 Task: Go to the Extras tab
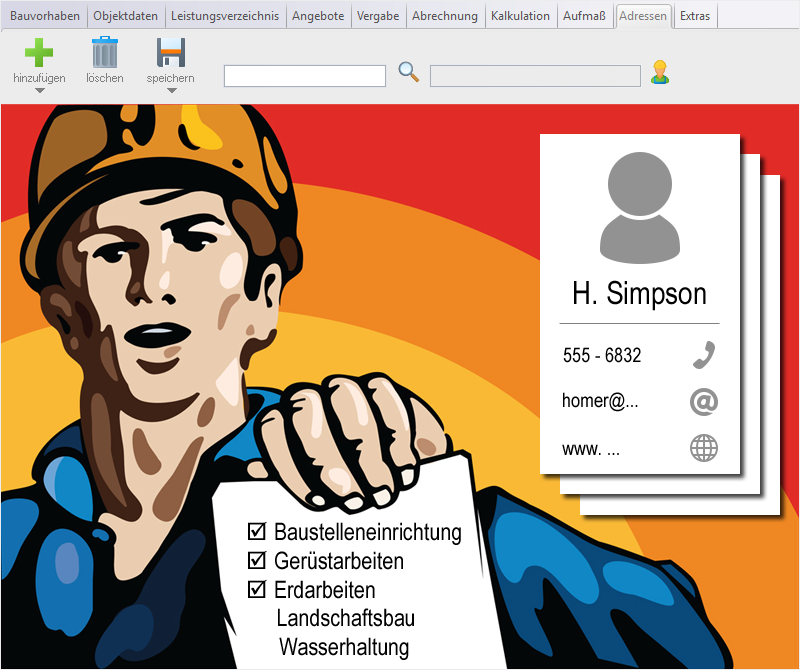coord(695,16)
